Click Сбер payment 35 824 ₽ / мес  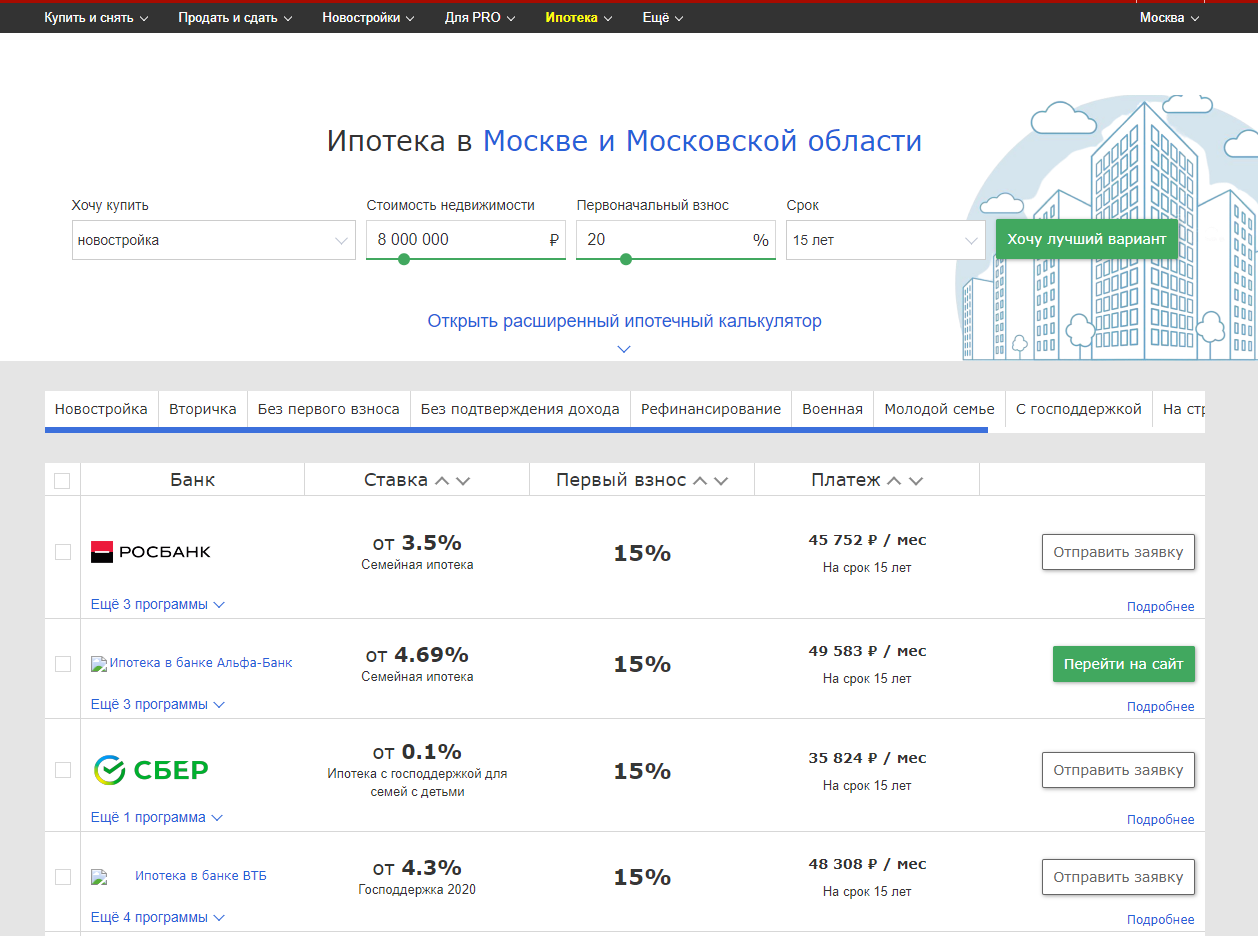(x=867, y=758)
